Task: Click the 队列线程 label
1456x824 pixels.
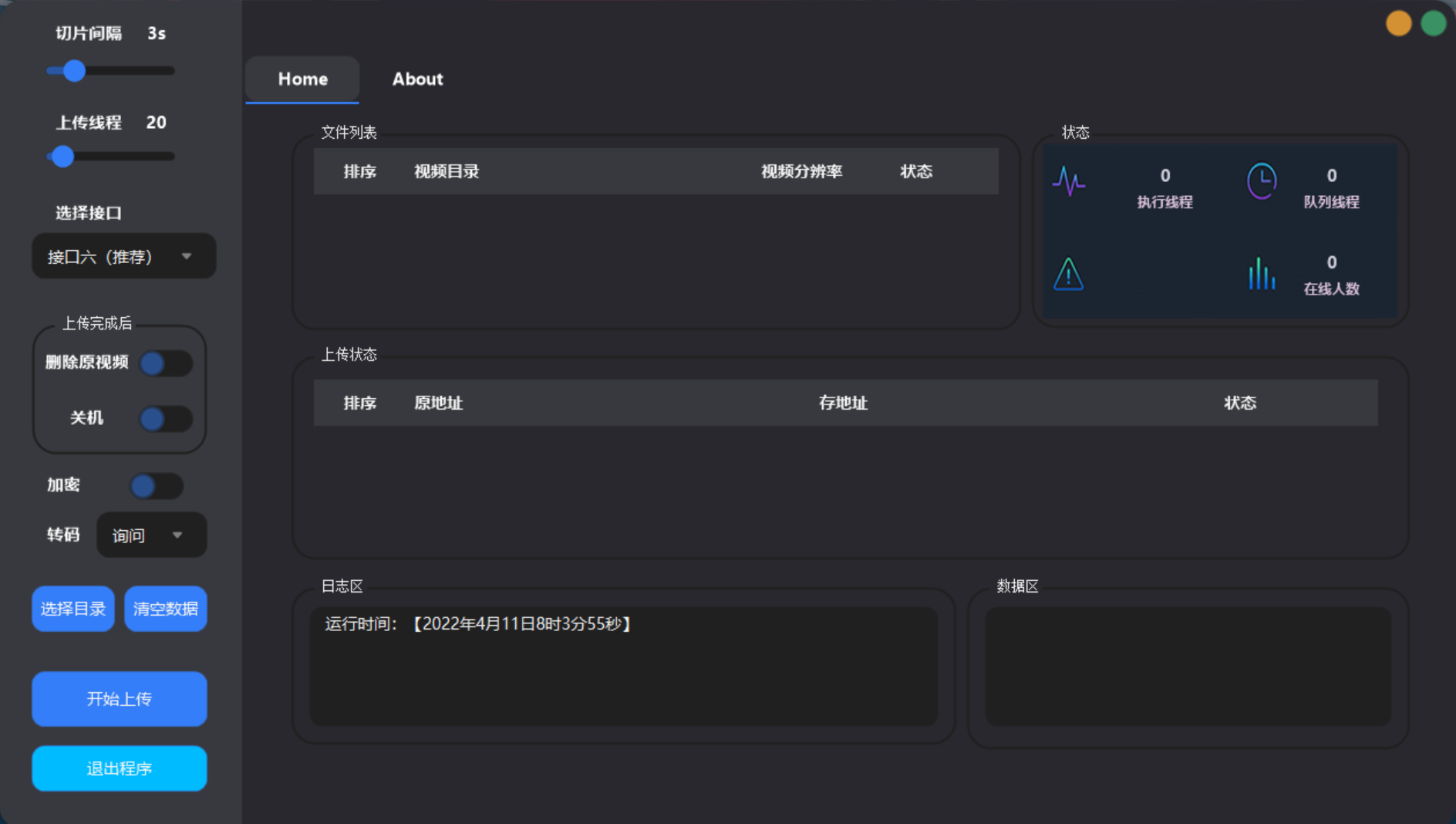Action: [1331, 202]
